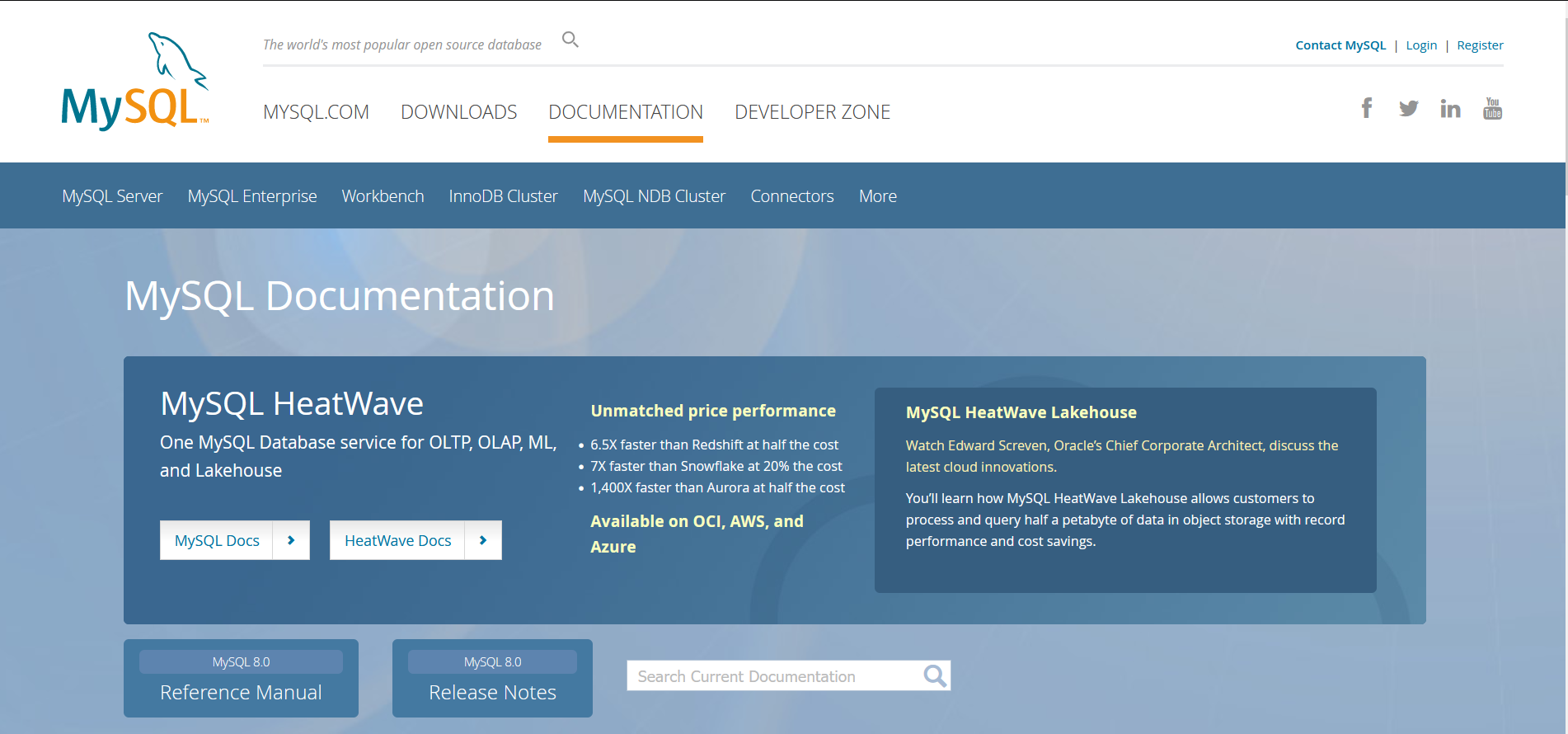Click '1,400X faster than Aurora' bullet
This screenshot has width=1568, height=734.
(717, 487)
